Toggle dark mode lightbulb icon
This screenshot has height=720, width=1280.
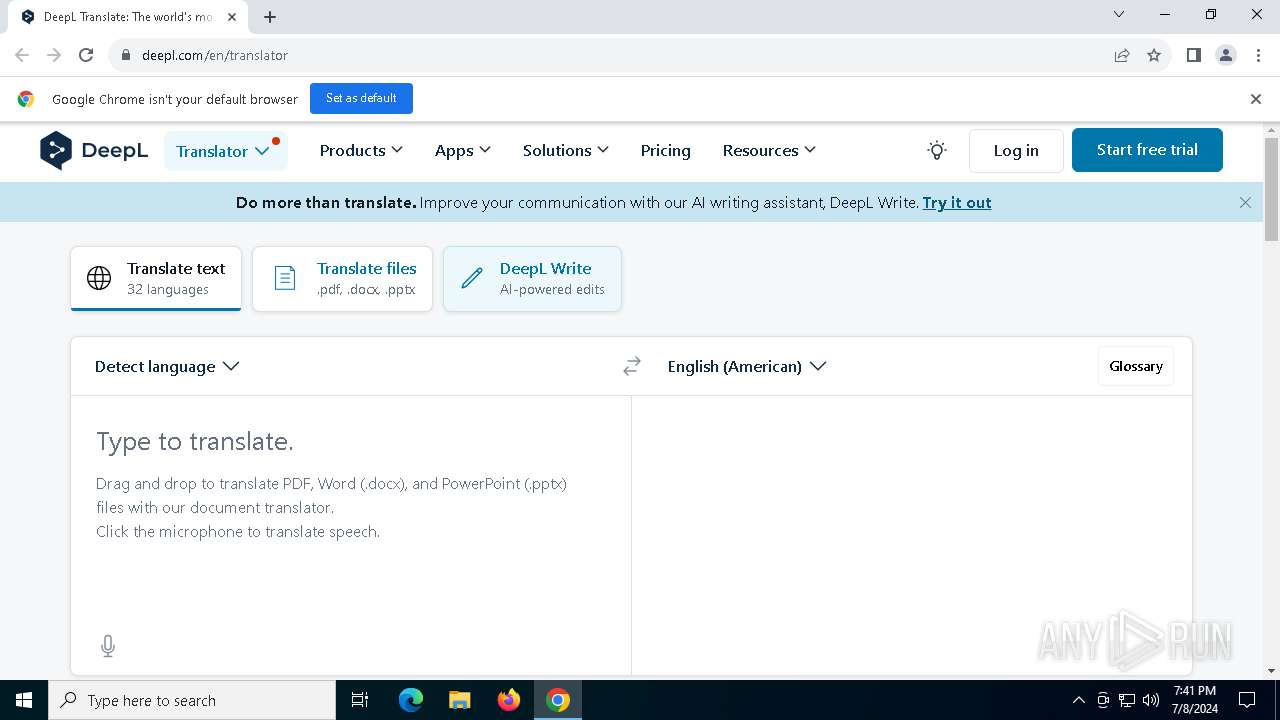(x=937, y=151)
